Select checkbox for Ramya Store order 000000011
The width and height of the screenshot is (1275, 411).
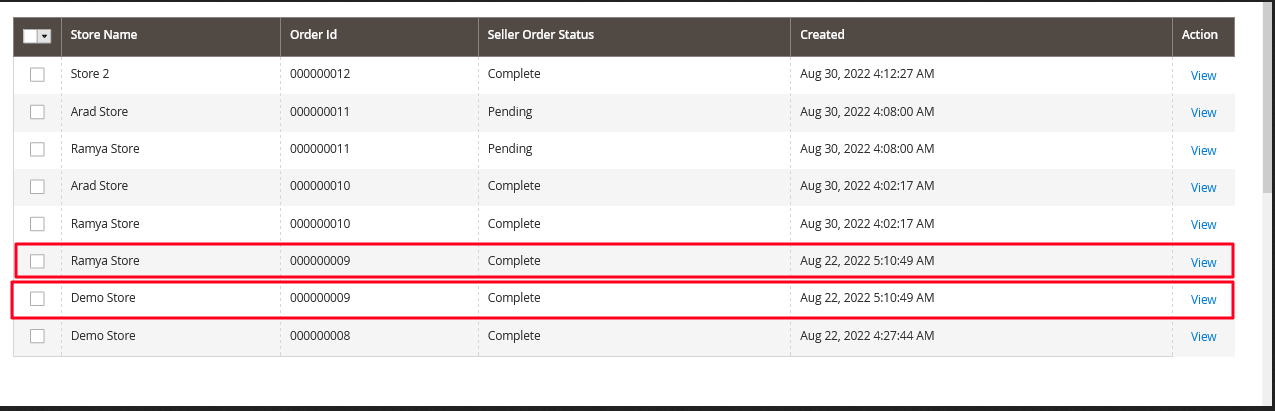coord(37,149)
